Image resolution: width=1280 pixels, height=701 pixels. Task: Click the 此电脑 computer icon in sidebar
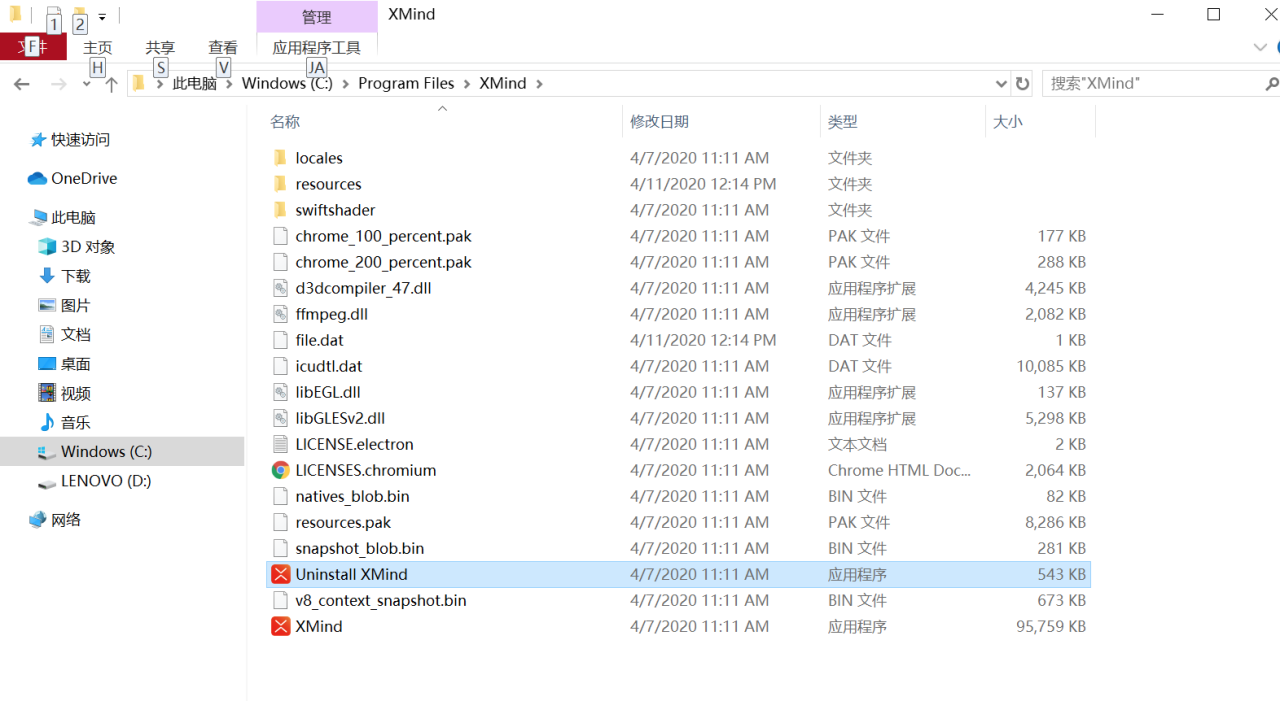click(x=38, y=217)
